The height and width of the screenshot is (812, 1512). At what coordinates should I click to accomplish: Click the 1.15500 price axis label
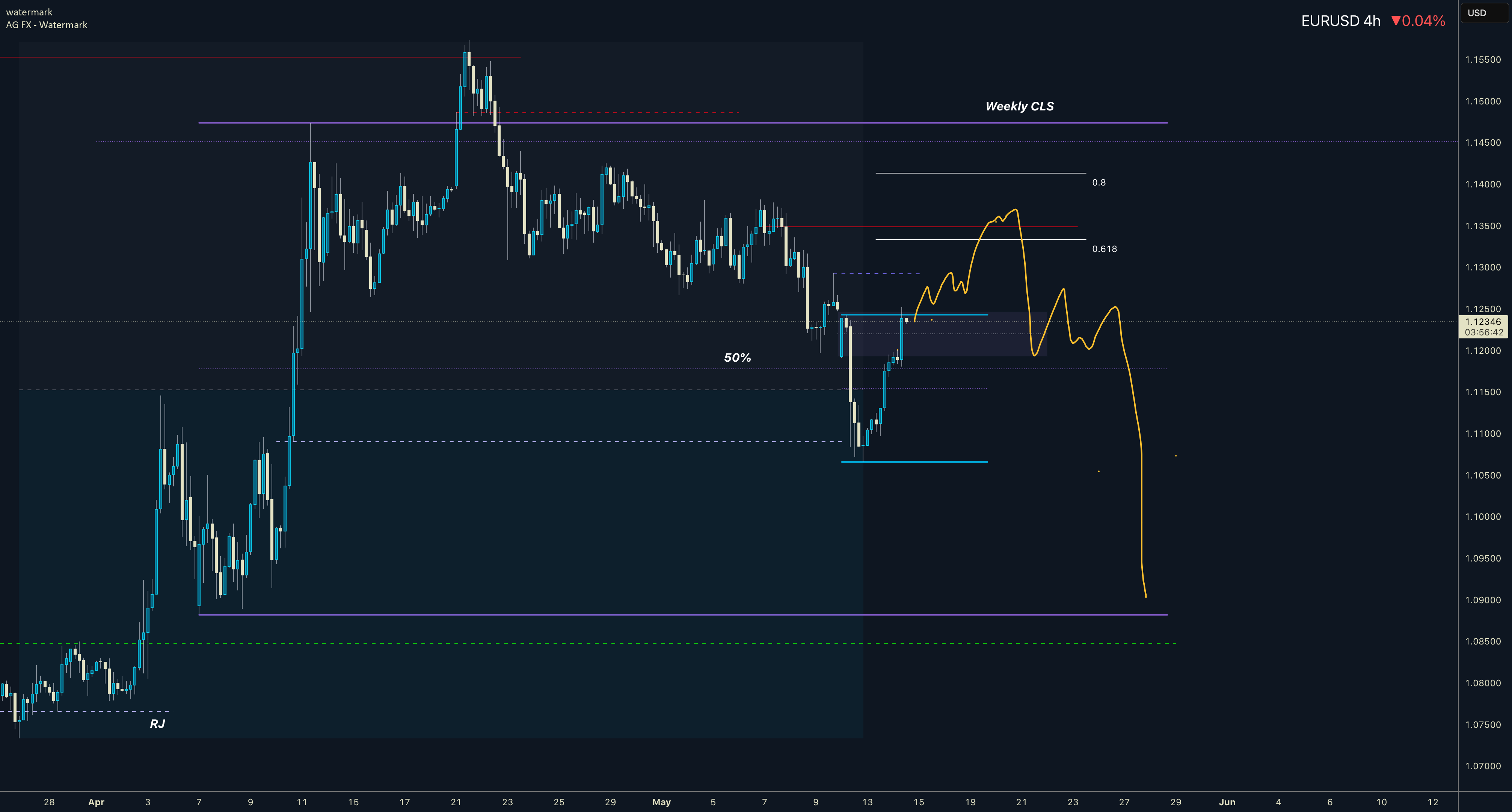[x=1483, y=60]
